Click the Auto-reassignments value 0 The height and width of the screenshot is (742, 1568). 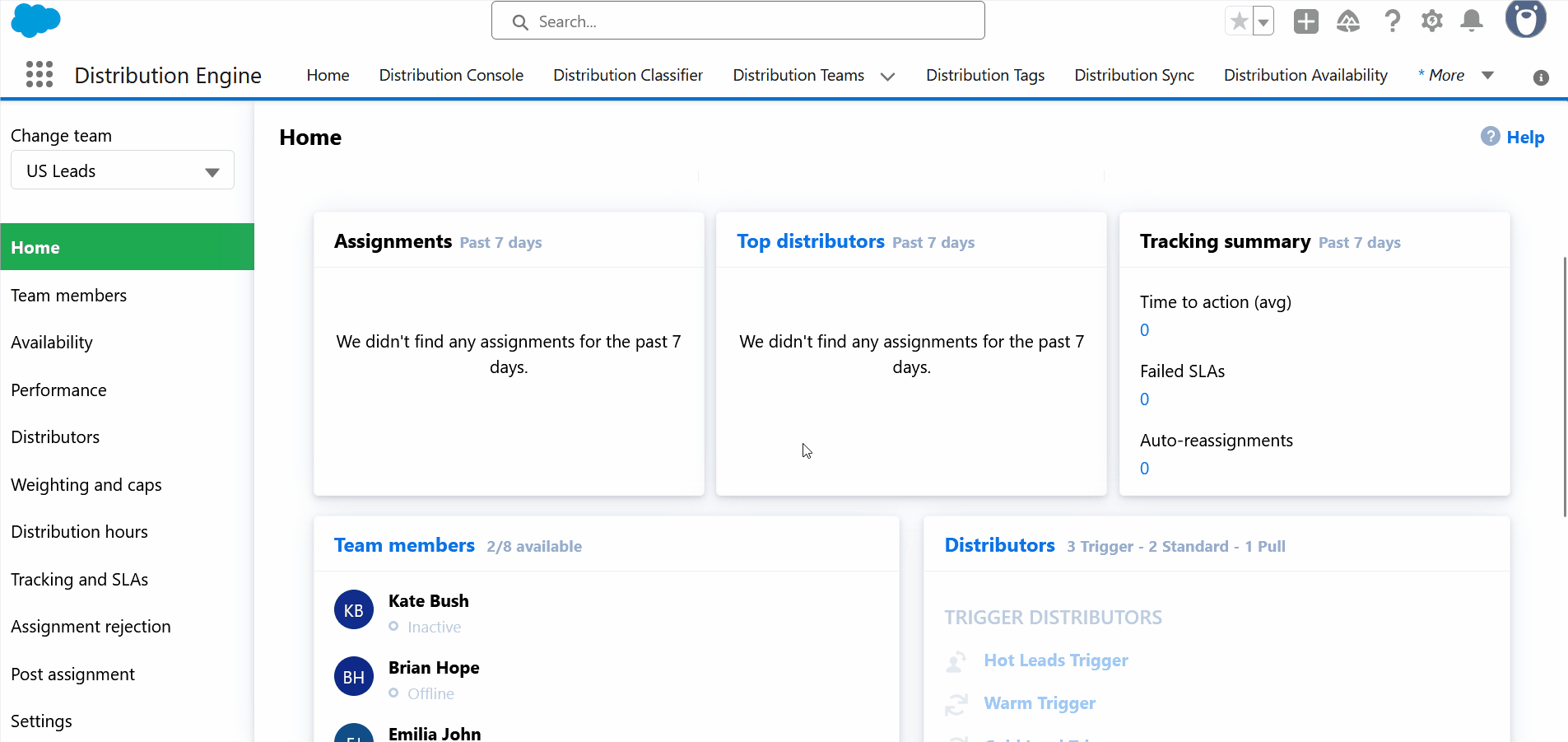point(1144,469)
